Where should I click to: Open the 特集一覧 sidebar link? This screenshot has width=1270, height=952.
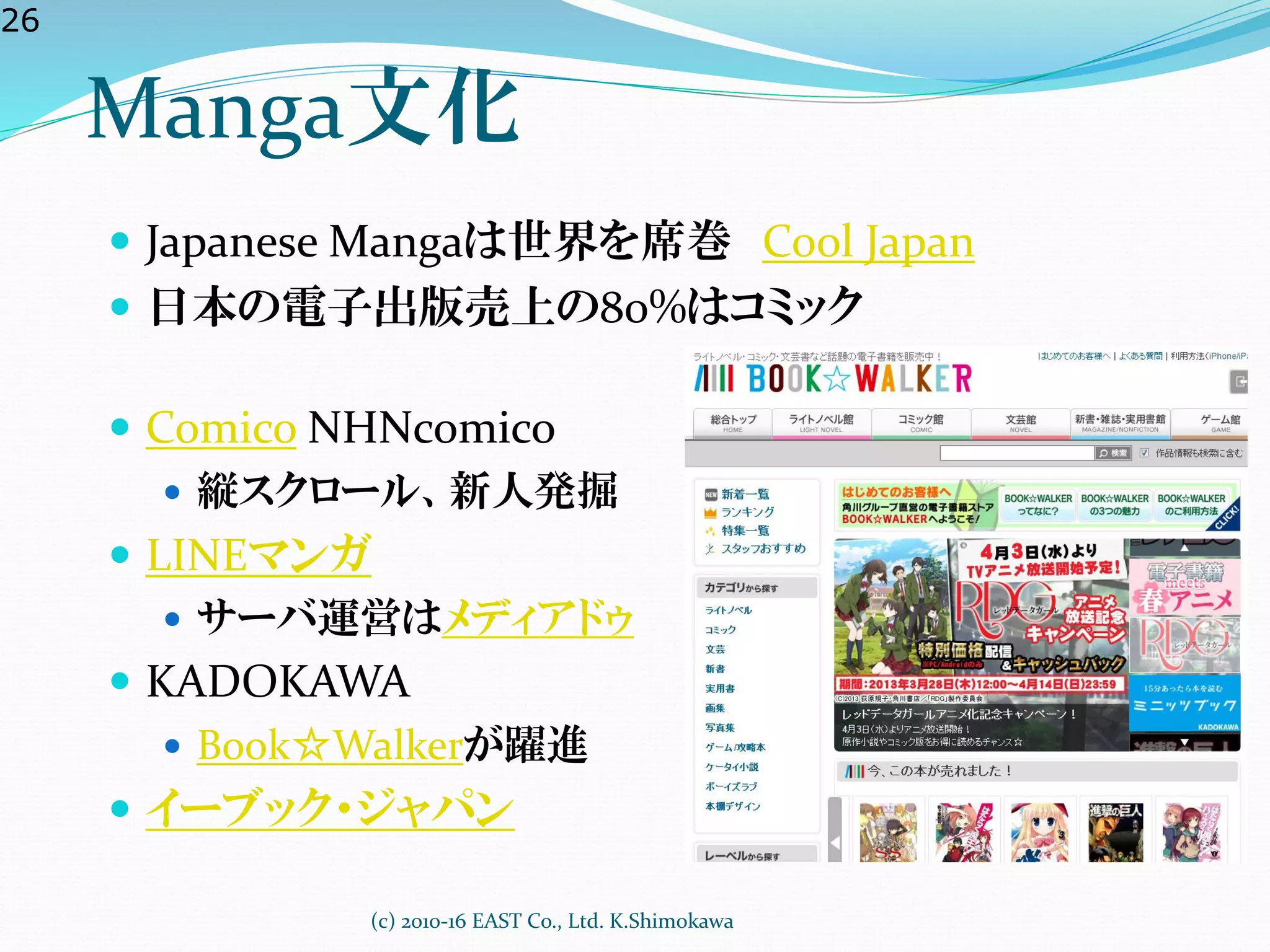(x=745, y=531)
